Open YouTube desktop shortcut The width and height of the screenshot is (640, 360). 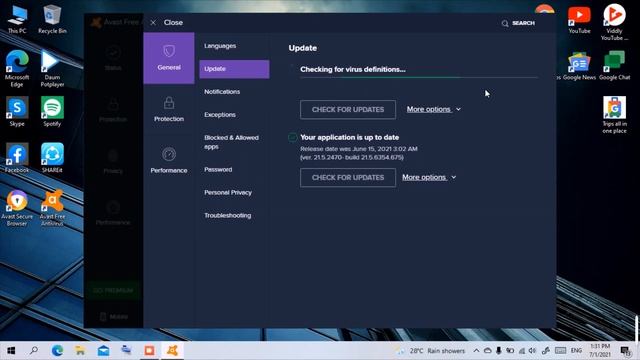point(579,20)
